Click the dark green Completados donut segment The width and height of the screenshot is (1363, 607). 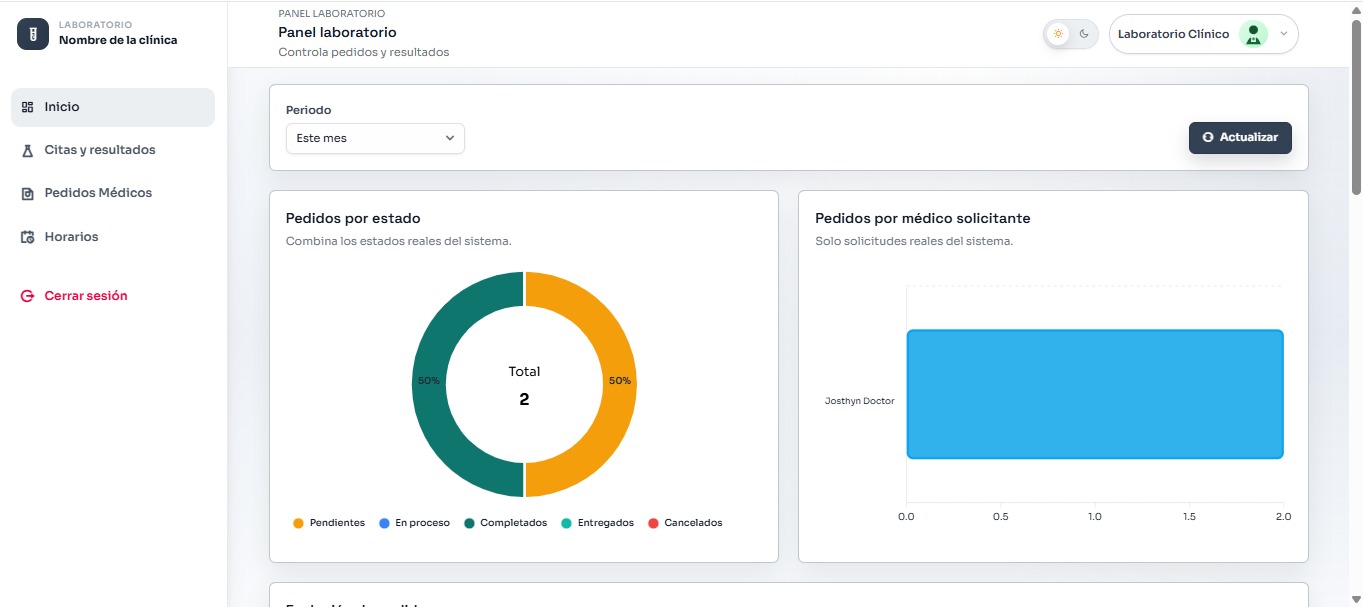428,384
